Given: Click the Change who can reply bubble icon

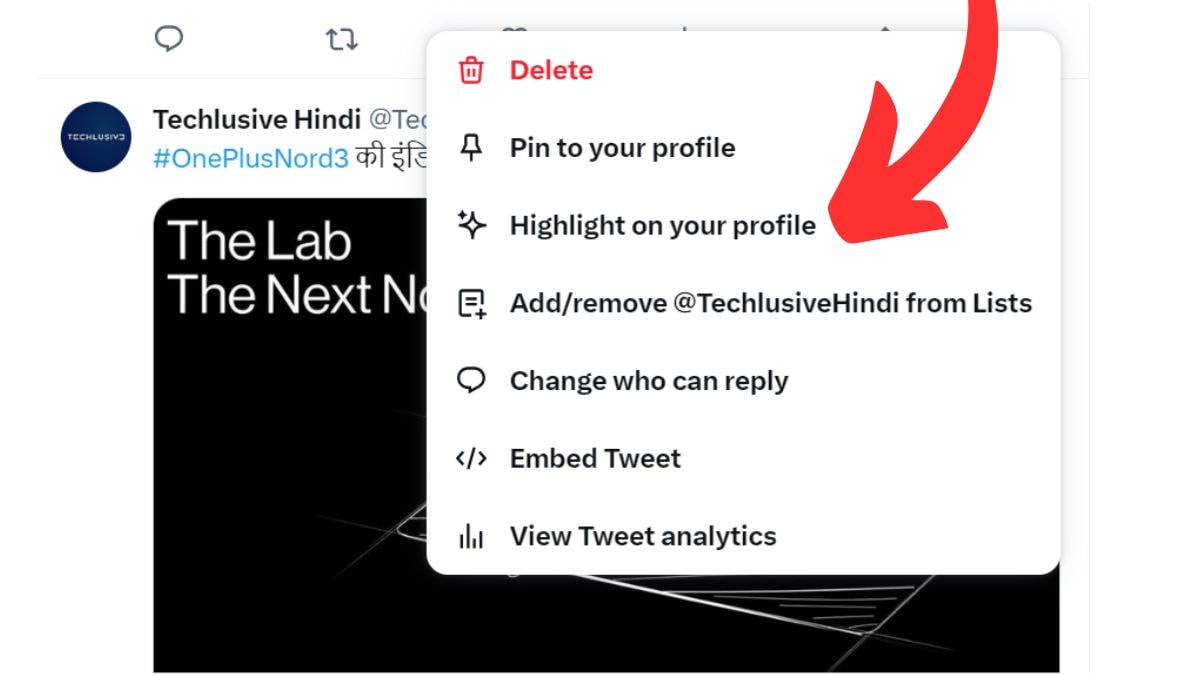Looking at the screenshot, I should pyautogui.click(x=471, y=381).
